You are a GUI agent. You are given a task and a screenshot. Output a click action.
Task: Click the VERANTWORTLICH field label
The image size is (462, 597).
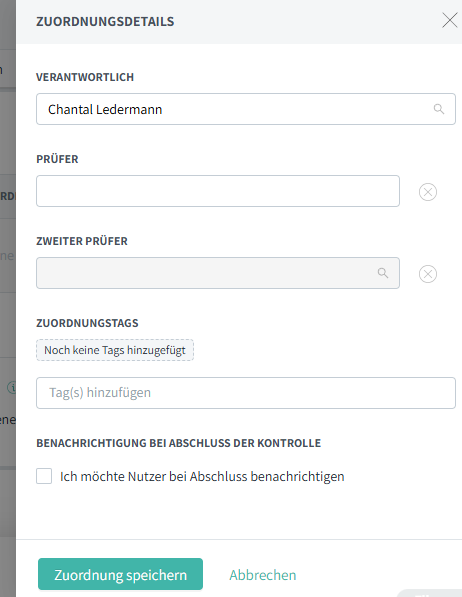click(85, 77)
